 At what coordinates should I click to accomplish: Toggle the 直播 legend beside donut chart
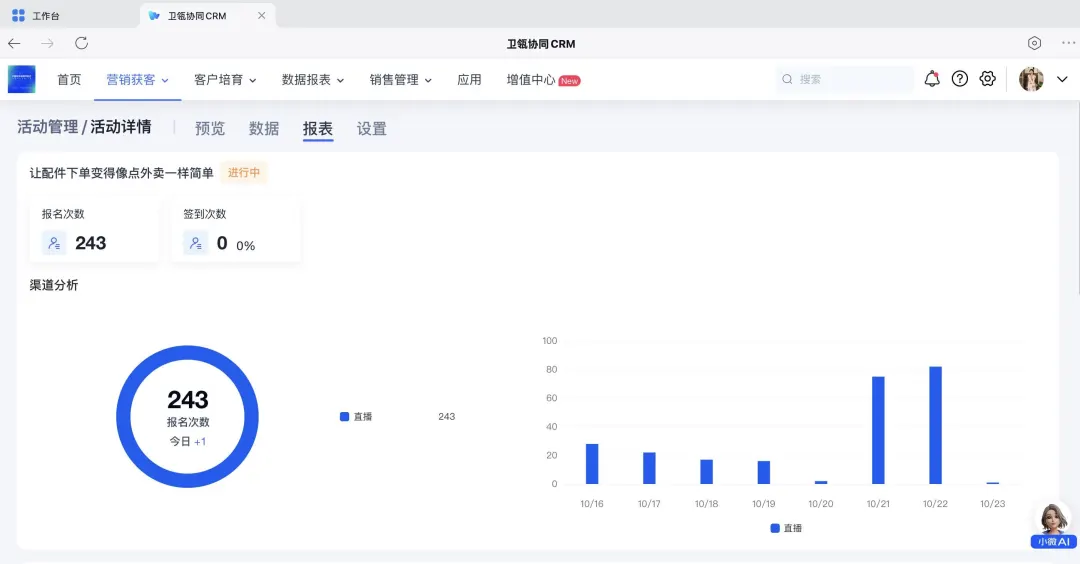pyautogui.click(x=357, y=416)
